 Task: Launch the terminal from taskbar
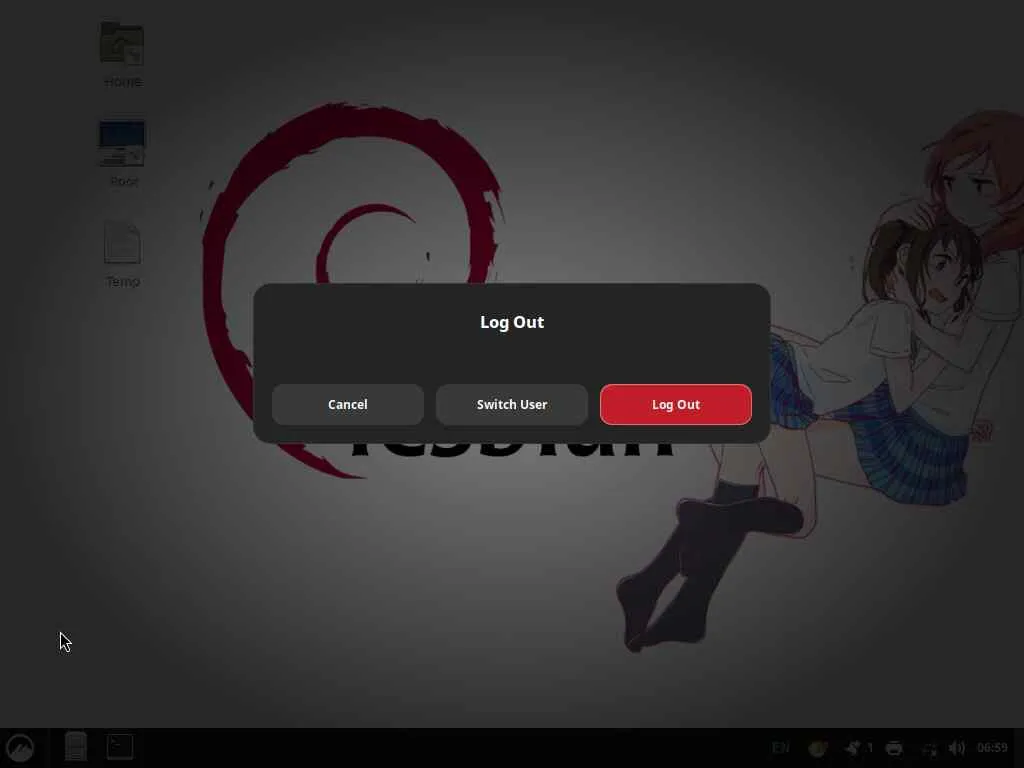pyautogui.click(x=121, y=746)
